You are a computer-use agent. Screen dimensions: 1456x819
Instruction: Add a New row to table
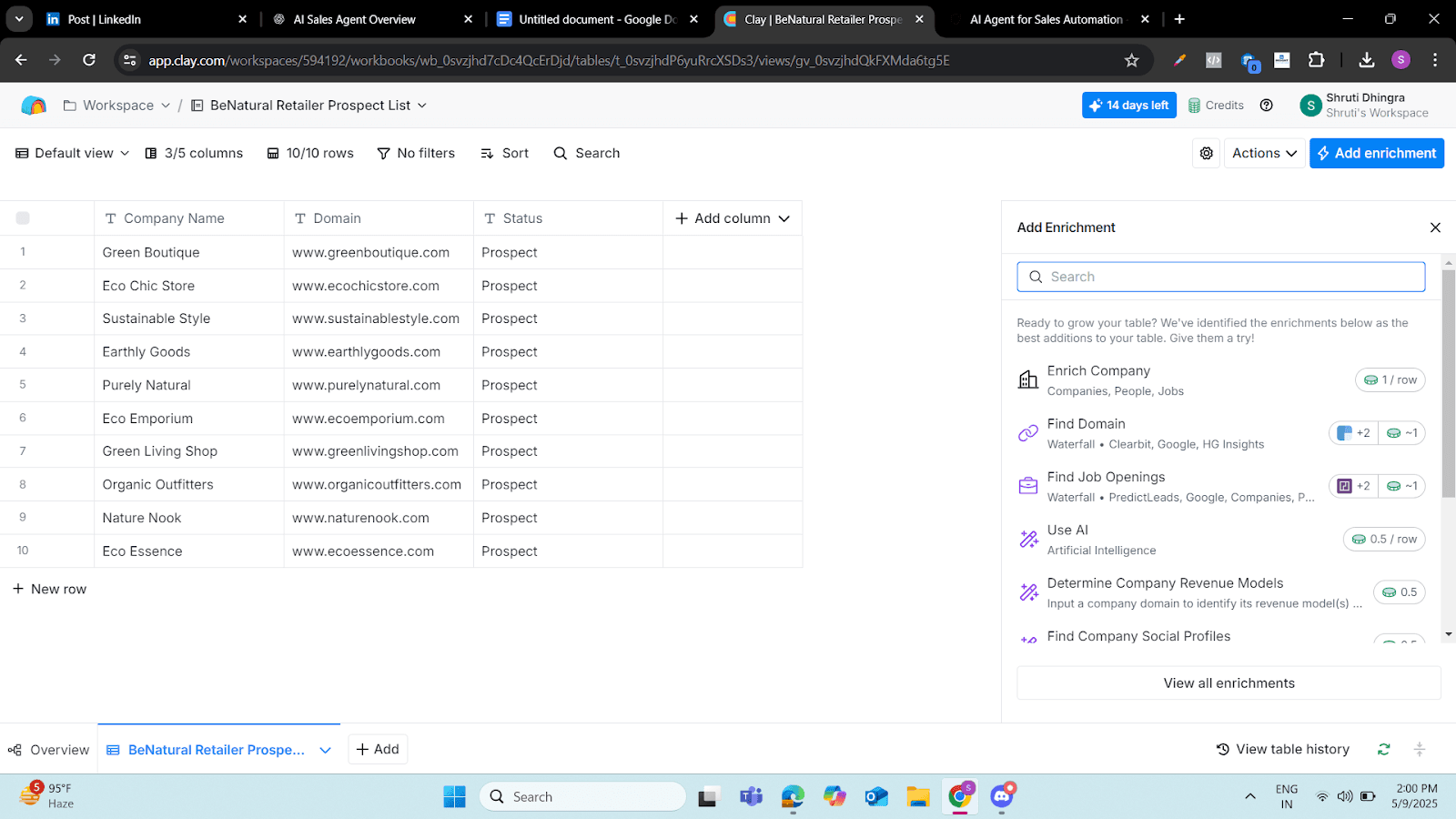(x=49, y=590)
